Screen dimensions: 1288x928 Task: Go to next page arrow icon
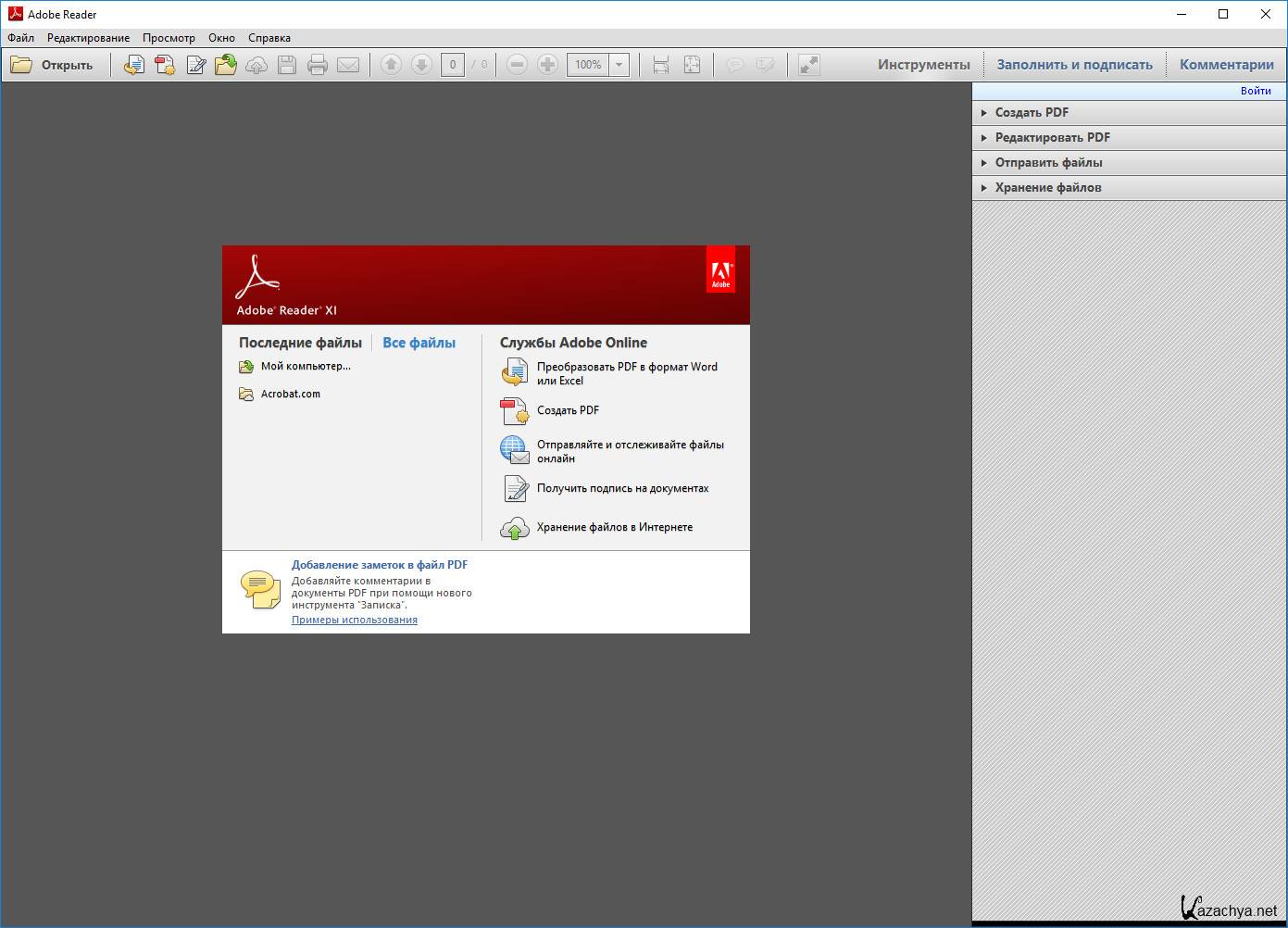click(x=421, y=65)
